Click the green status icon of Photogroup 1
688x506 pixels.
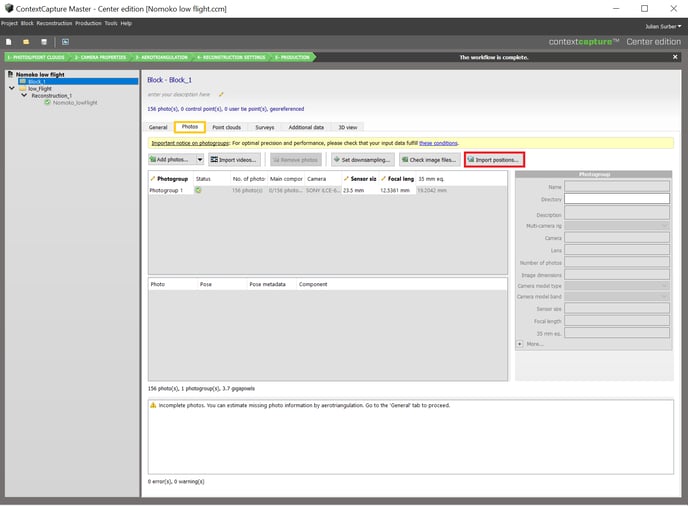click(198, 190)
